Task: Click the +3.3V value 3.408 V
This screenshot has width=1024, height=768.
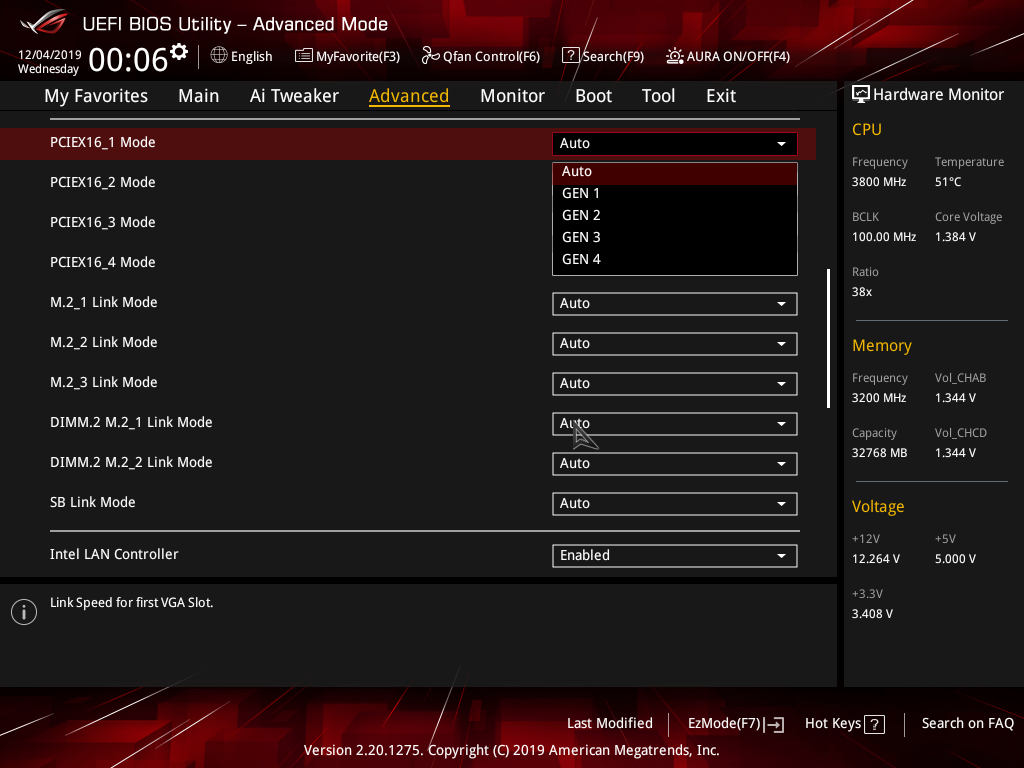Action: [x=872, y=614]
